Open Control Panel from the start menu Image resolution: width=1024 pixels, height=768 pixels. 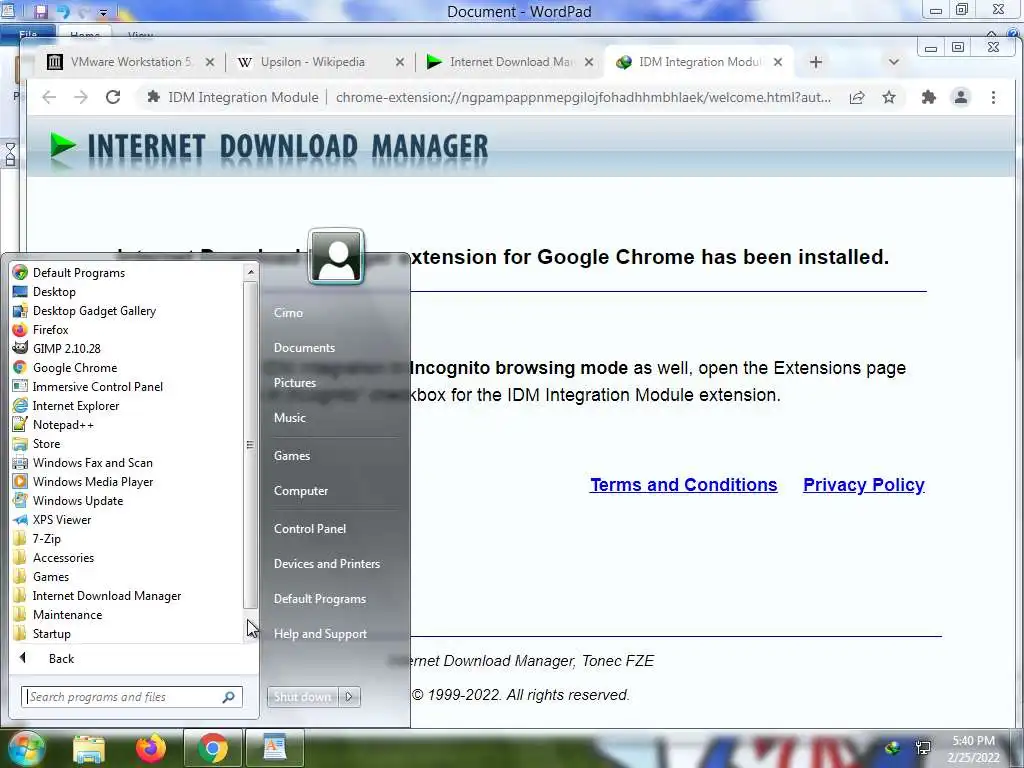point(310,529)
